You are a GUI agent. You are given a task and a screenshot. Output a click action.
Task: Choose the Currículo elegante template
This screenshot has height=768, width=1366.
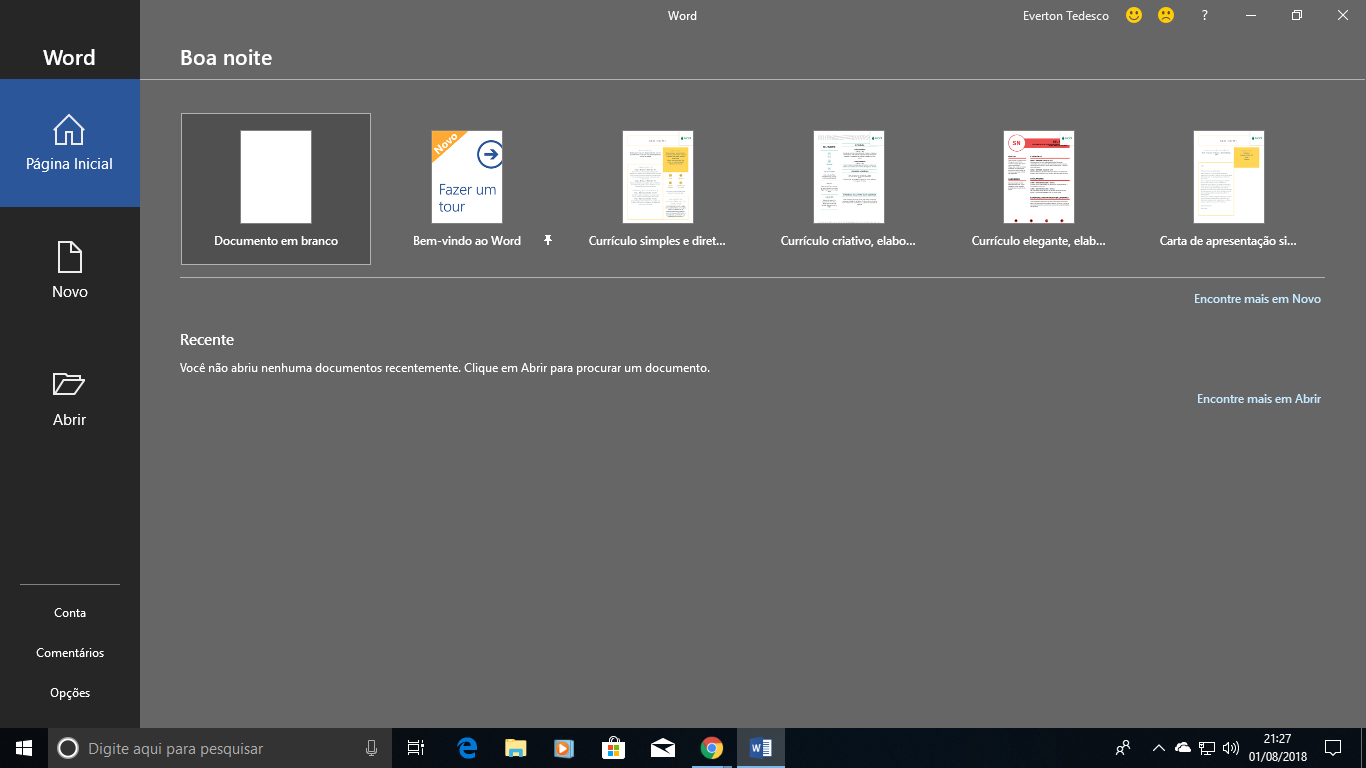[1039, 189]
